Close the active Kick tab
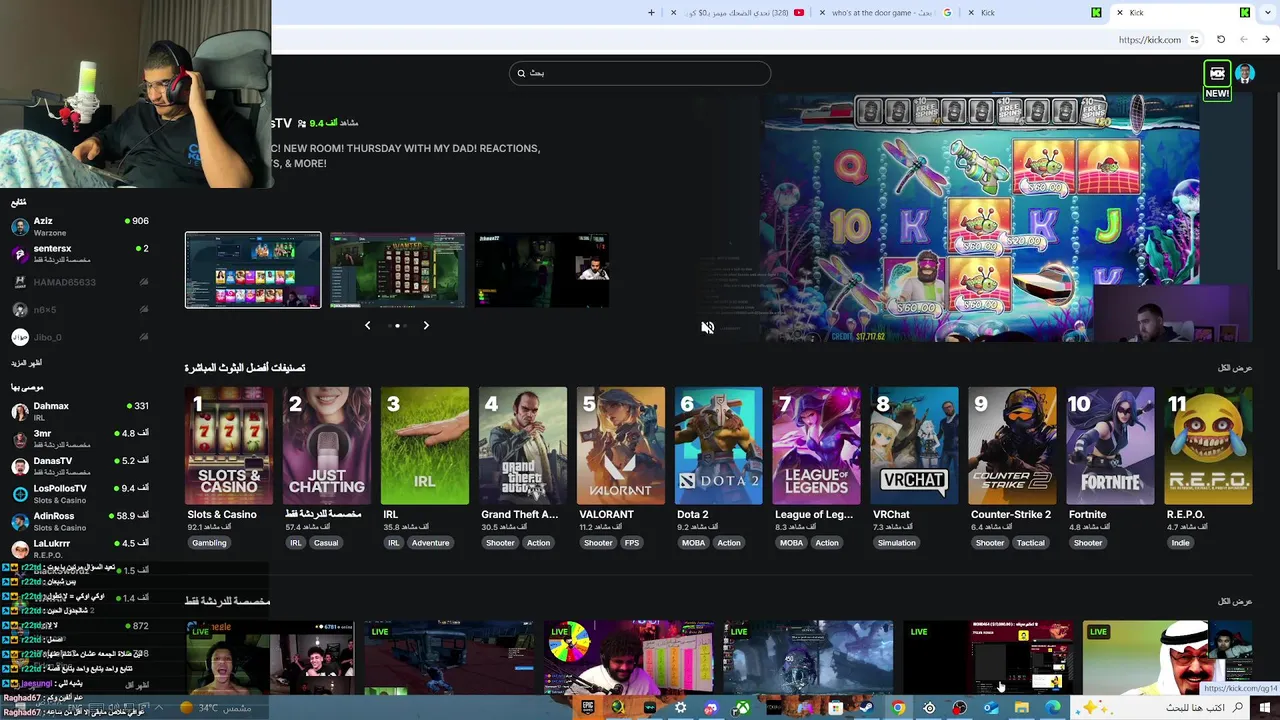Viewport: 1280px width, 720px height. (1120, 13)
